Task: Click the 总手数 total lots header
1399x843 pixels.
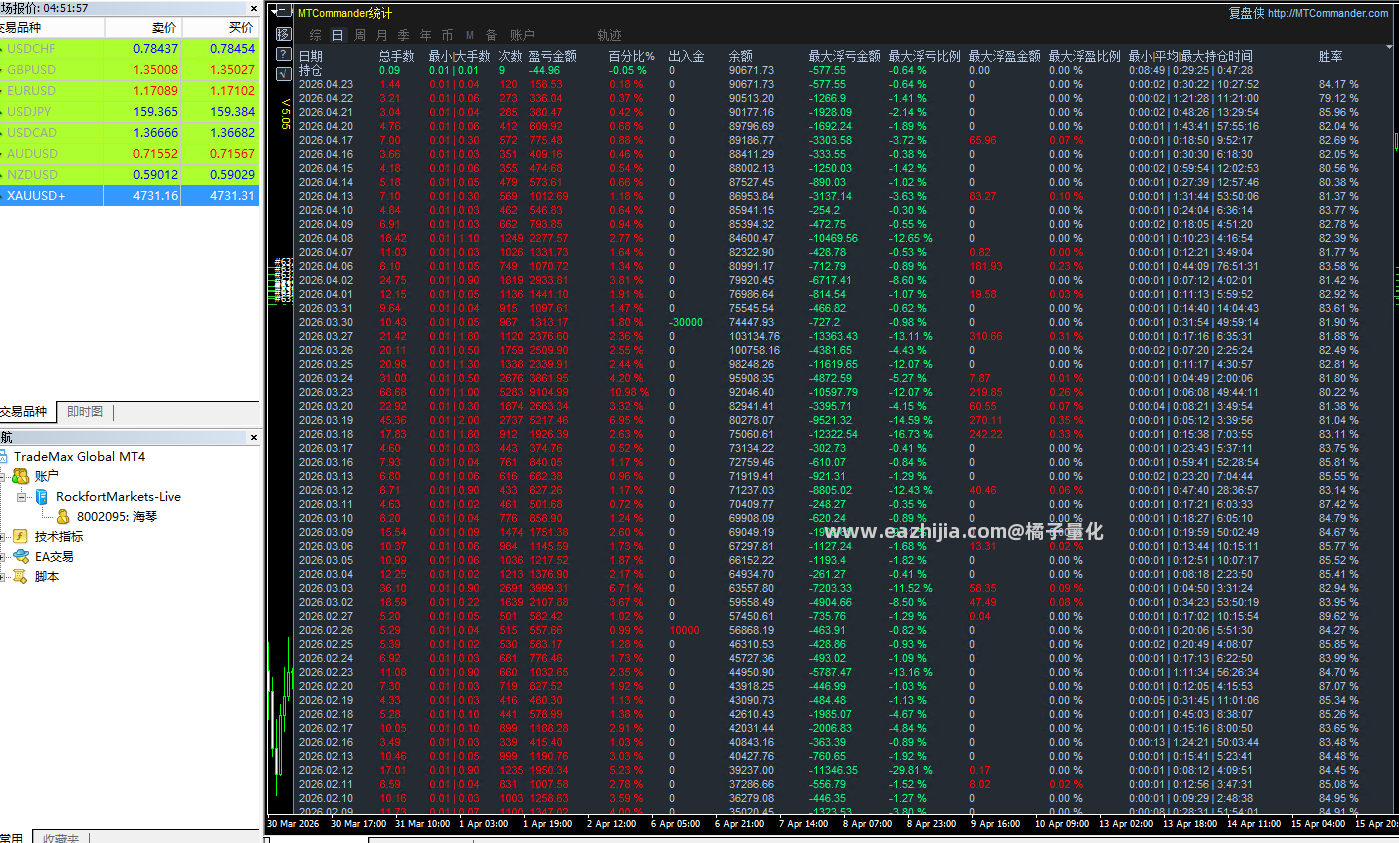Action: (397, 56)
